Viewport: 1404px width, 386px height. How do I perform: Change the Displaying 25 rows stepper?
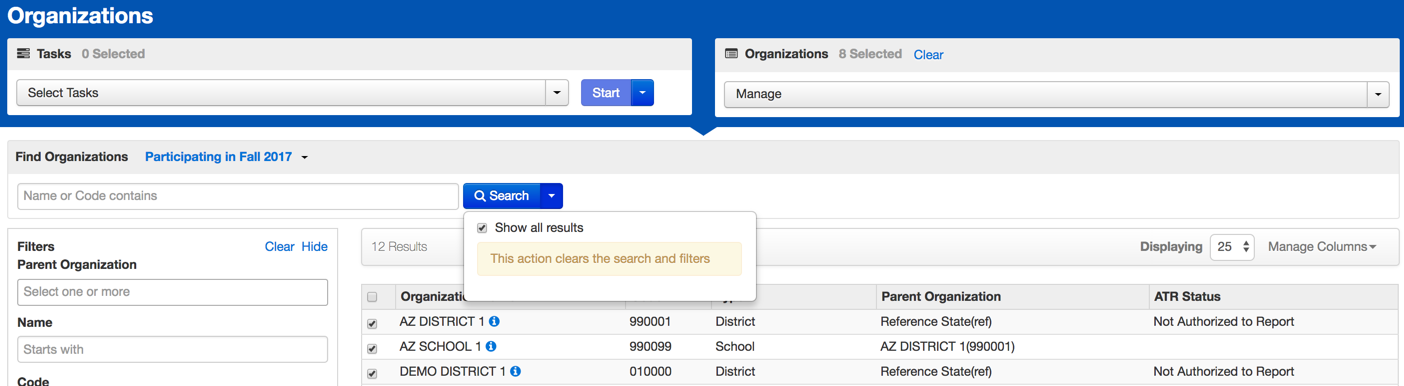pos(1232,247)
